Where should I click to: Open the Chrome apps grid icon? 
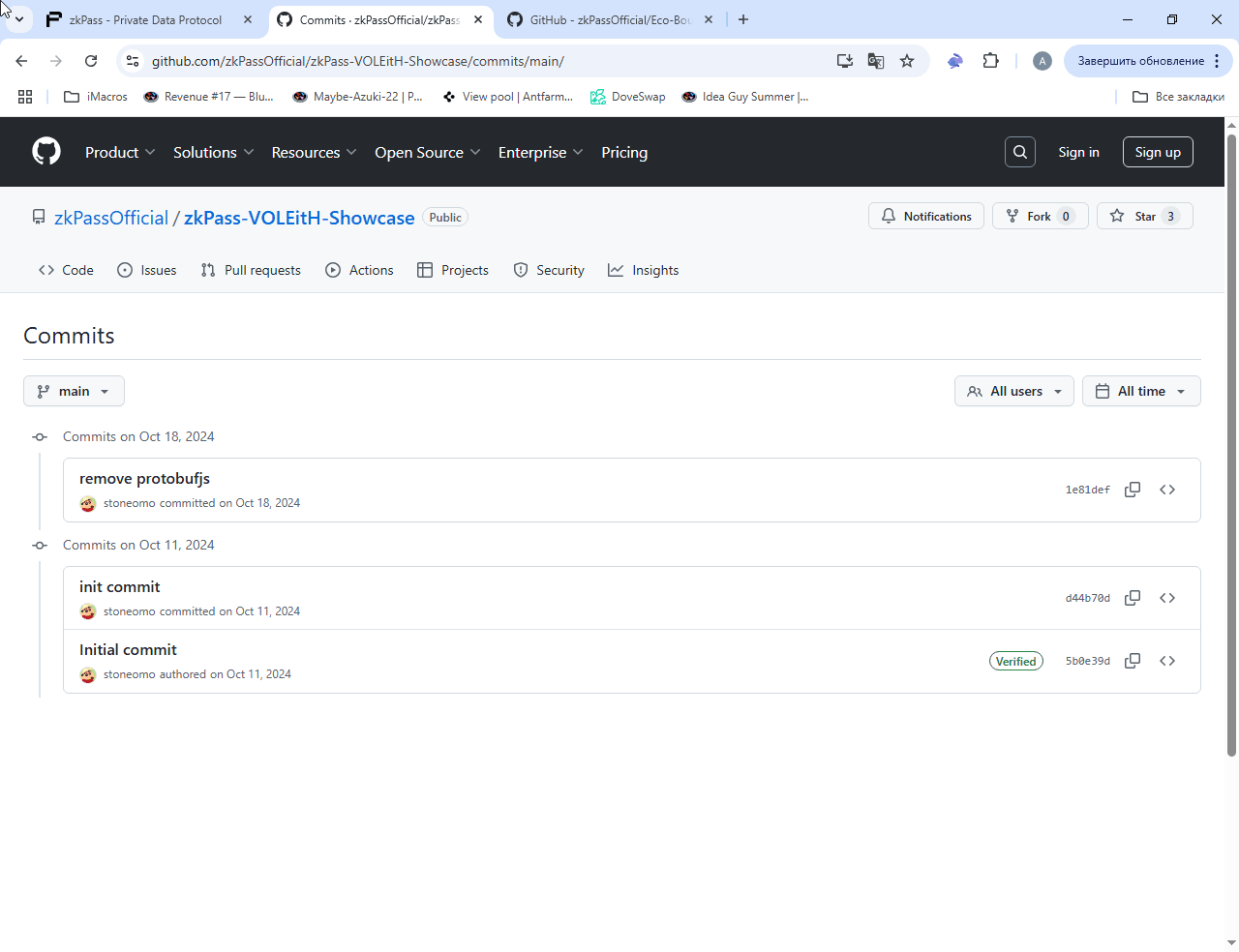[x=25, y=97]
